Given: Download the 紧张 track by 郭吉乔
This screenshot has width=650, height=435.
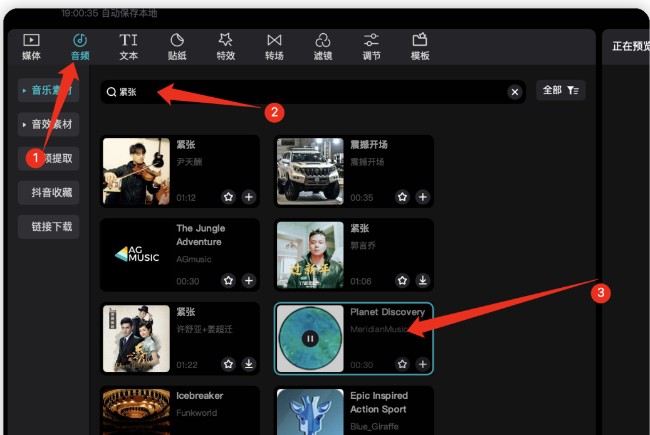Looking at the screenshot, I should click(x=423, y=281).
